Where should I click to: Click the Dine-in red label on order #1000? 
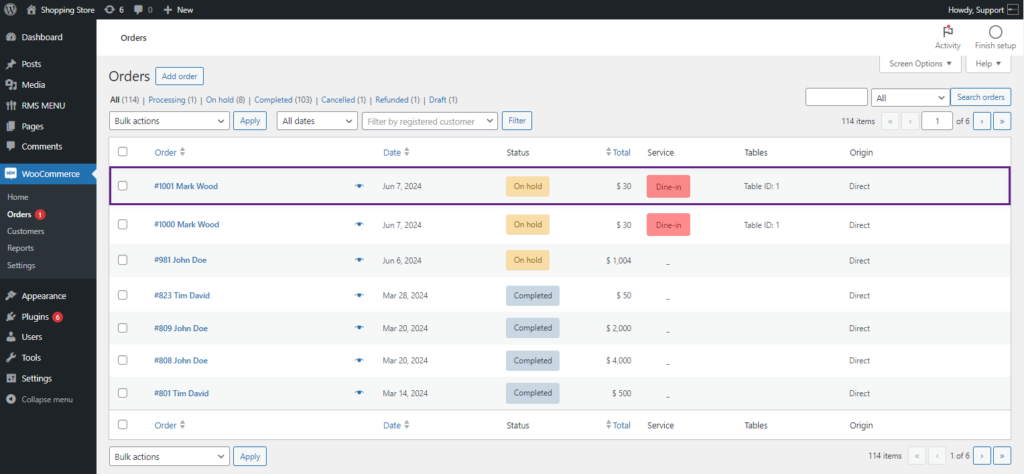point(669,225)
